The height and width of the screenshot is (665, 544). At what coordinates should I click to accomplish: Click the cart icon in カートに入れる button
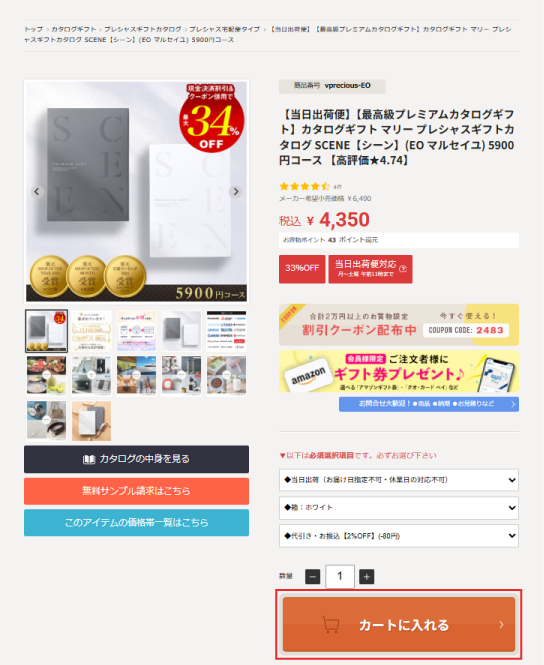click(331, 624)
